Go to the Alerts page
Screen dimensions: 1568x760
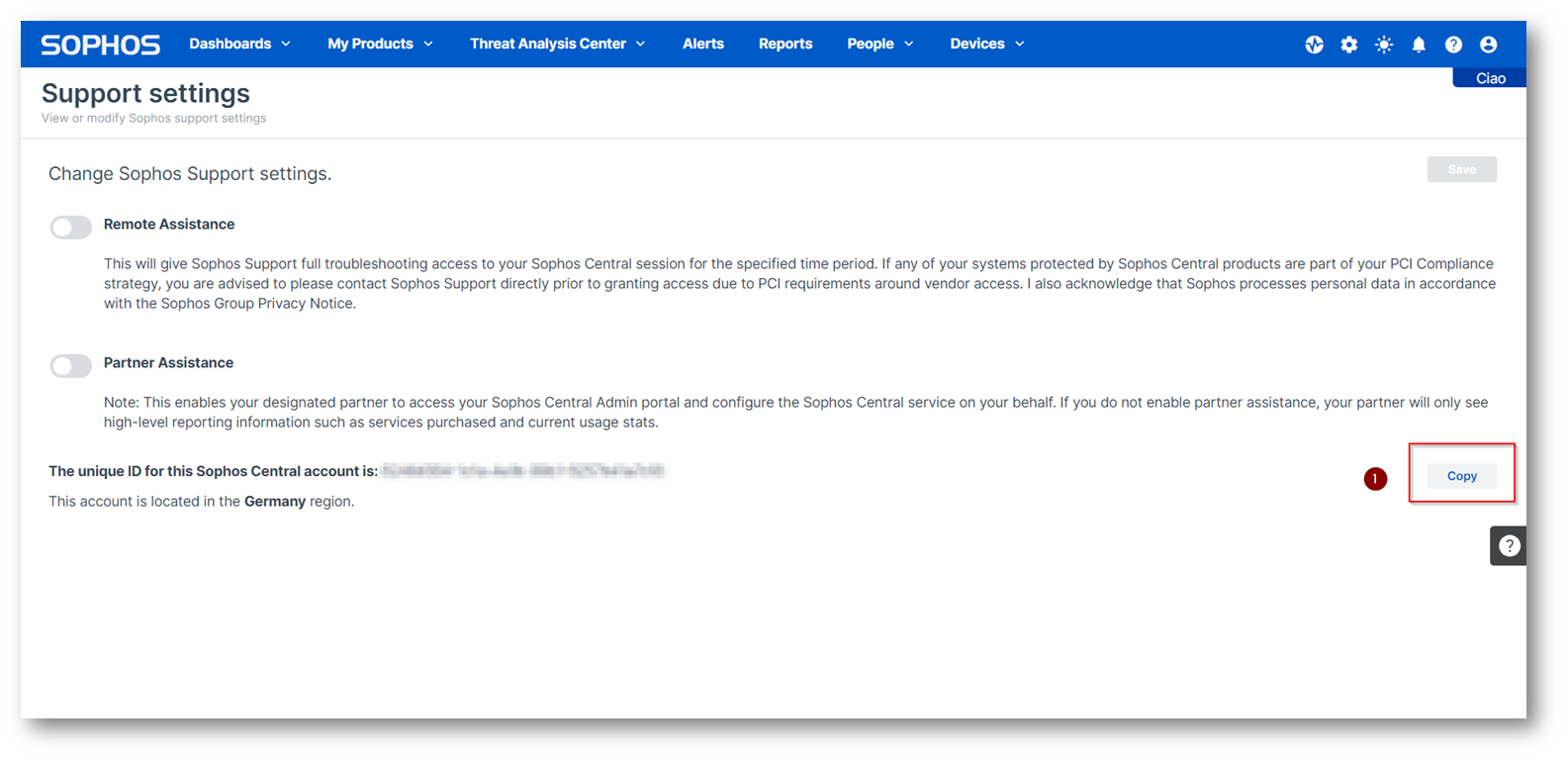pos(703,44)
